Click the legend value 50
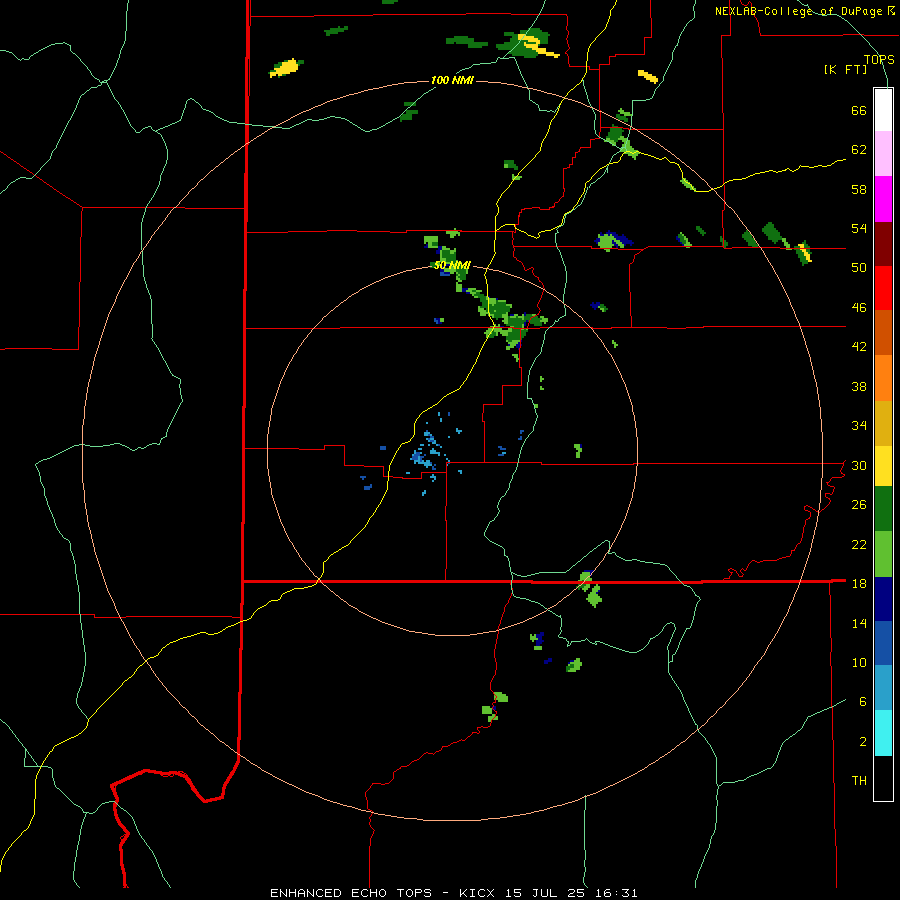Image resolution: width=900 pixels, height=900 pixels. 859,267
